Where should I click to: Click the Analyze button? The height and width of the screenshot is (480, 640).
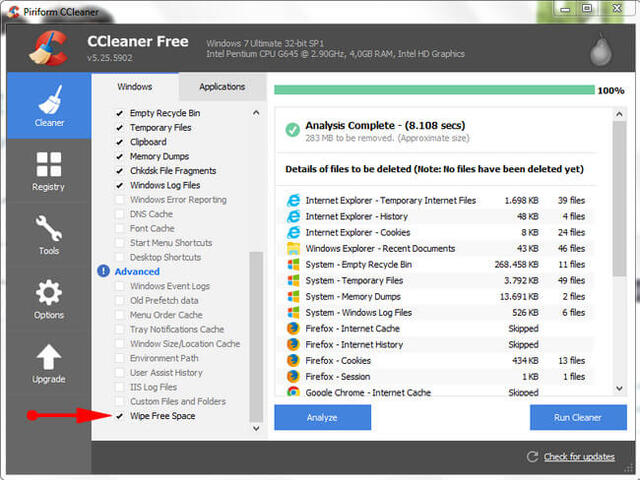pos(322,417)
